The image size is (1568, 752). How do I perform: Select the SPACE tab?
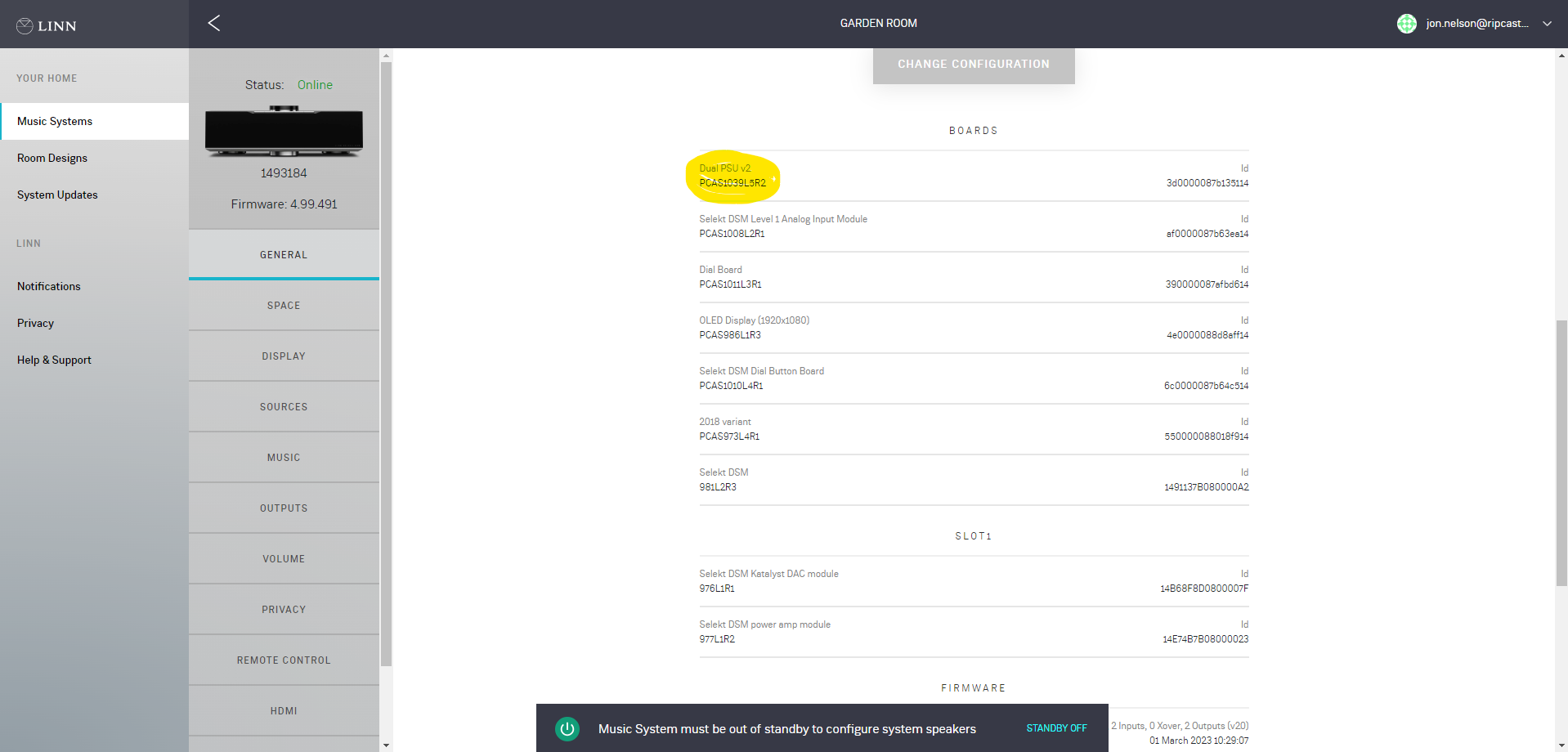(284, 306)
